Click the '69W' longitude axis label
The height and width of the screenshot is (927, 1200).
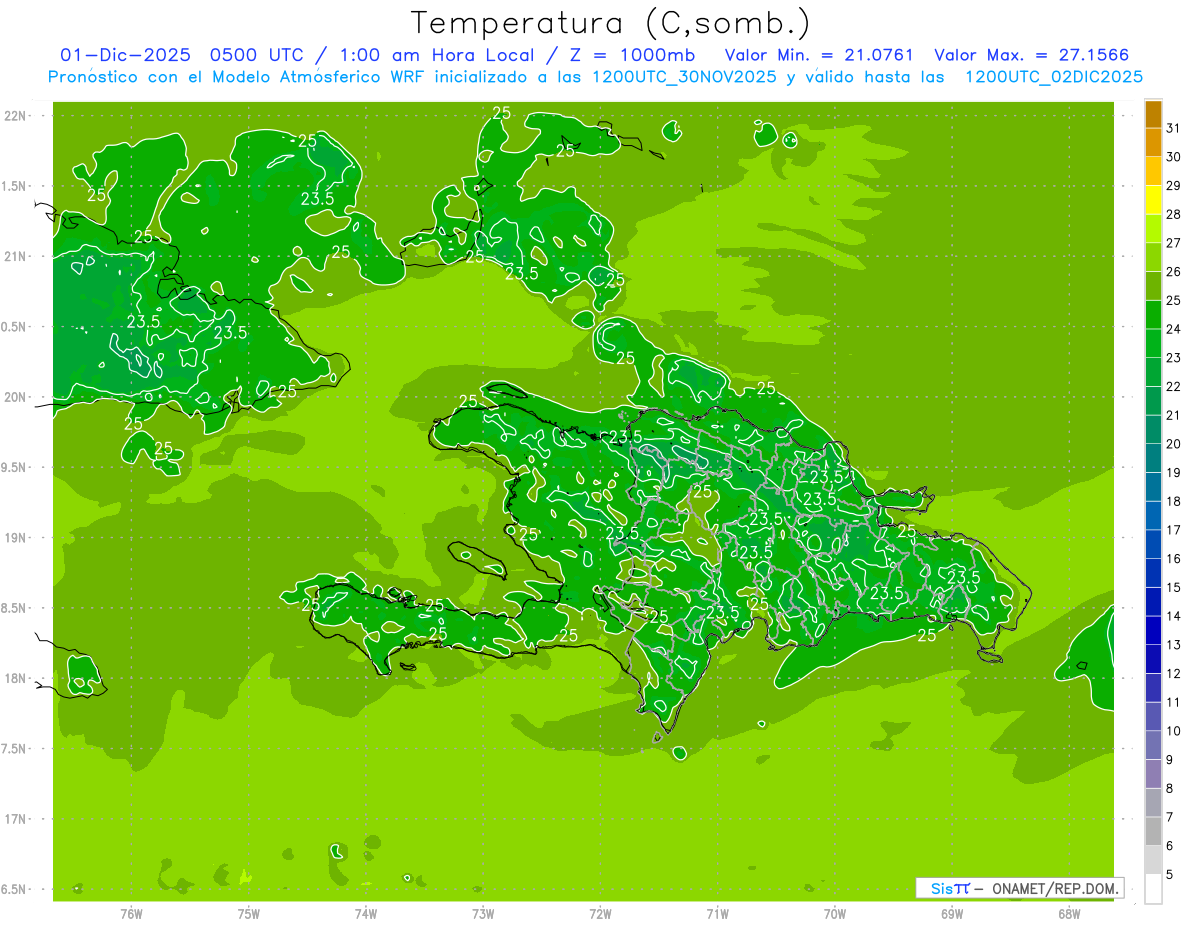[x=952, y=913]
